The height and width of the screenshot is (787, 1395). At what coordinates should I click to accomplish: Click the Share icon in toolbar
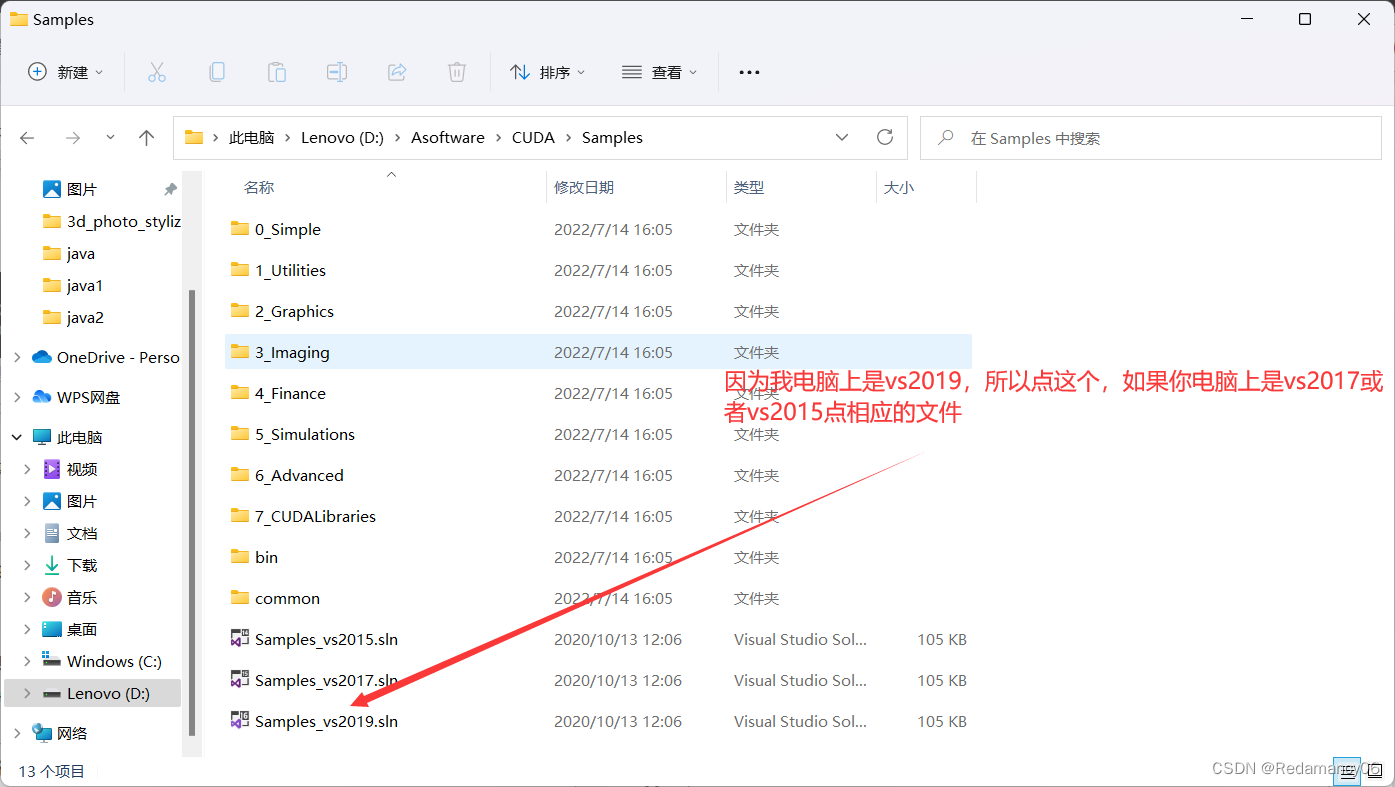[x=397, y=72]
